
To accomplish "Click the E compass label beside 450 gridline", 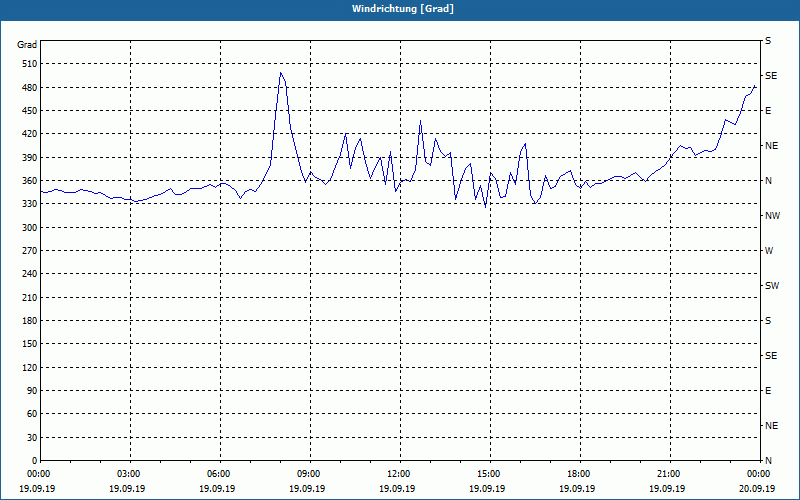I will [x=768, y=111].
